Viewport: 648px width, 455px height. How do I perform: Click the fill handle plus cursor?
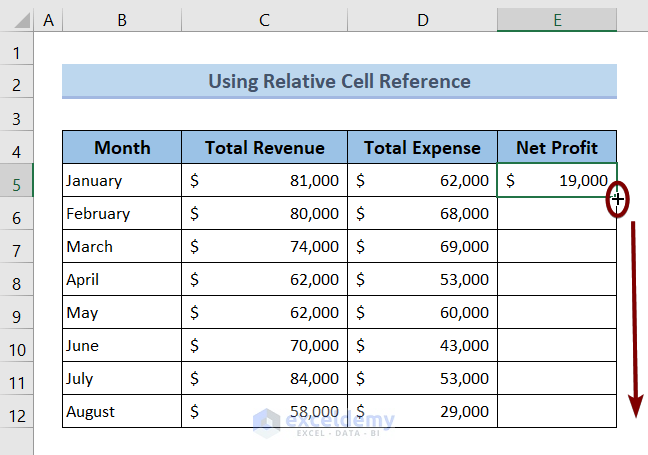click(x=618, y=199)
